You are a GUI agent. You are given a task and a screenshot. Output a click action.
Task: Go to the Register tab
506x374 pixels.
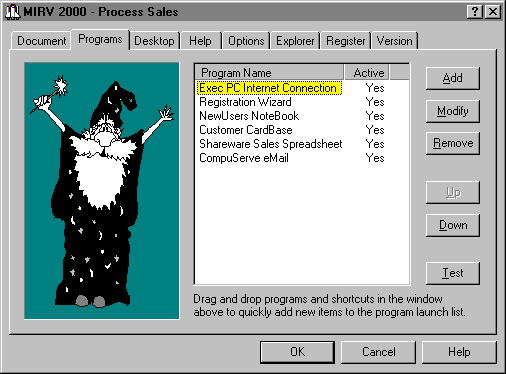345,41
